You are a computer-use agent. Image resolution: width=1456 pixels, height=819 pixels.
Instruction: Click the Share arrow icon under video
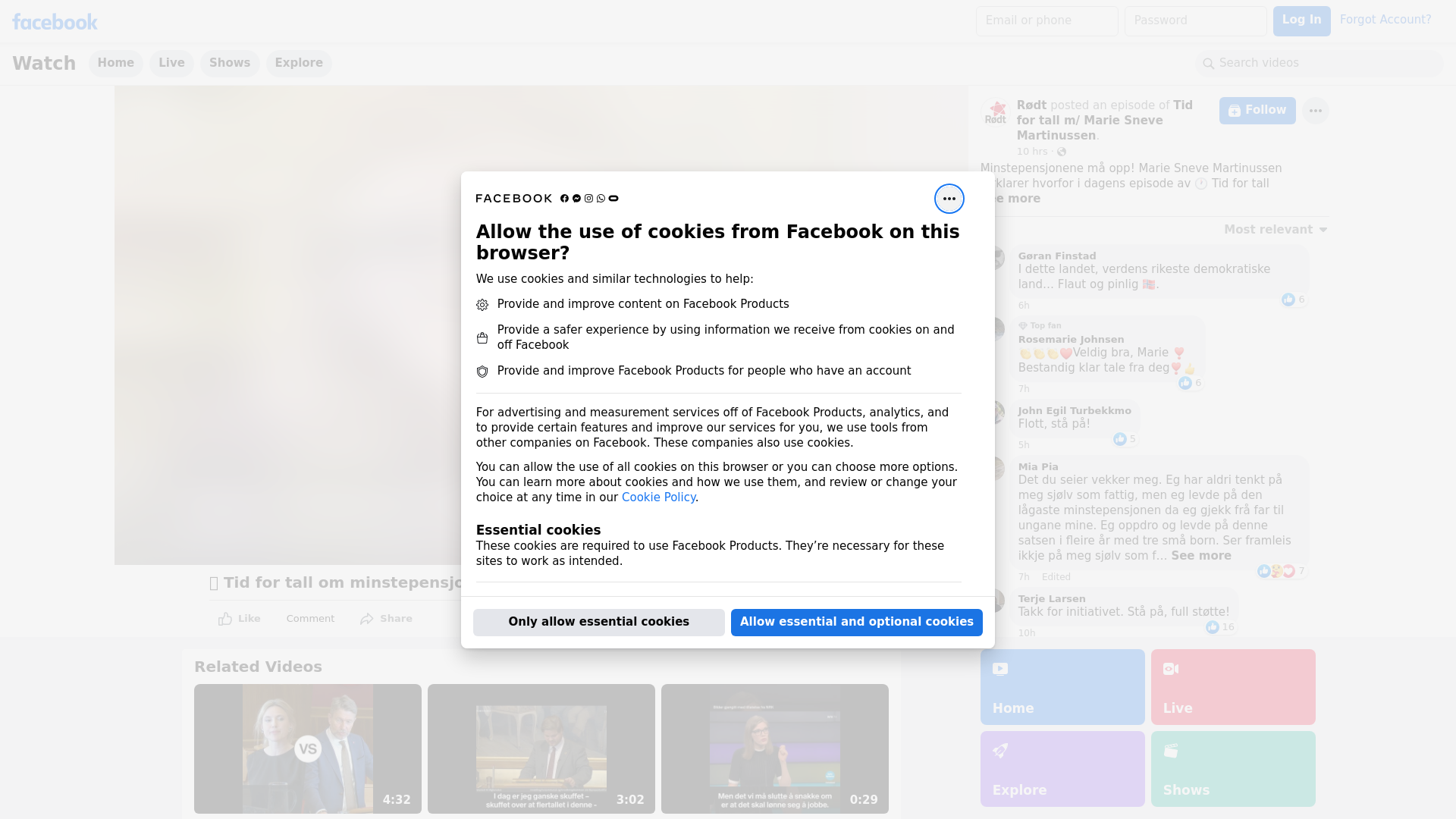pos(367,619)
